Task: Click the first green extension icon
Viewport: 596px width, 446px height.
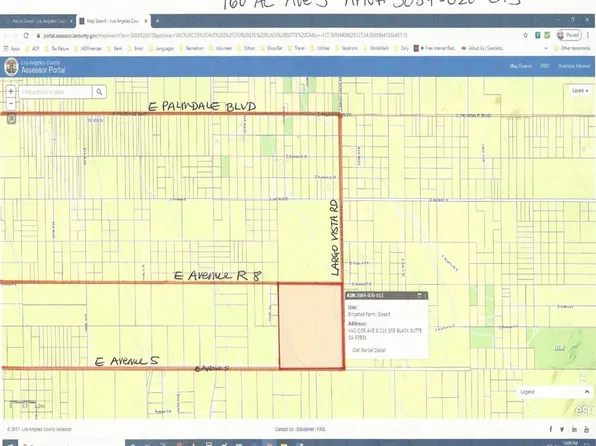Action: click(x=537, y=35)
